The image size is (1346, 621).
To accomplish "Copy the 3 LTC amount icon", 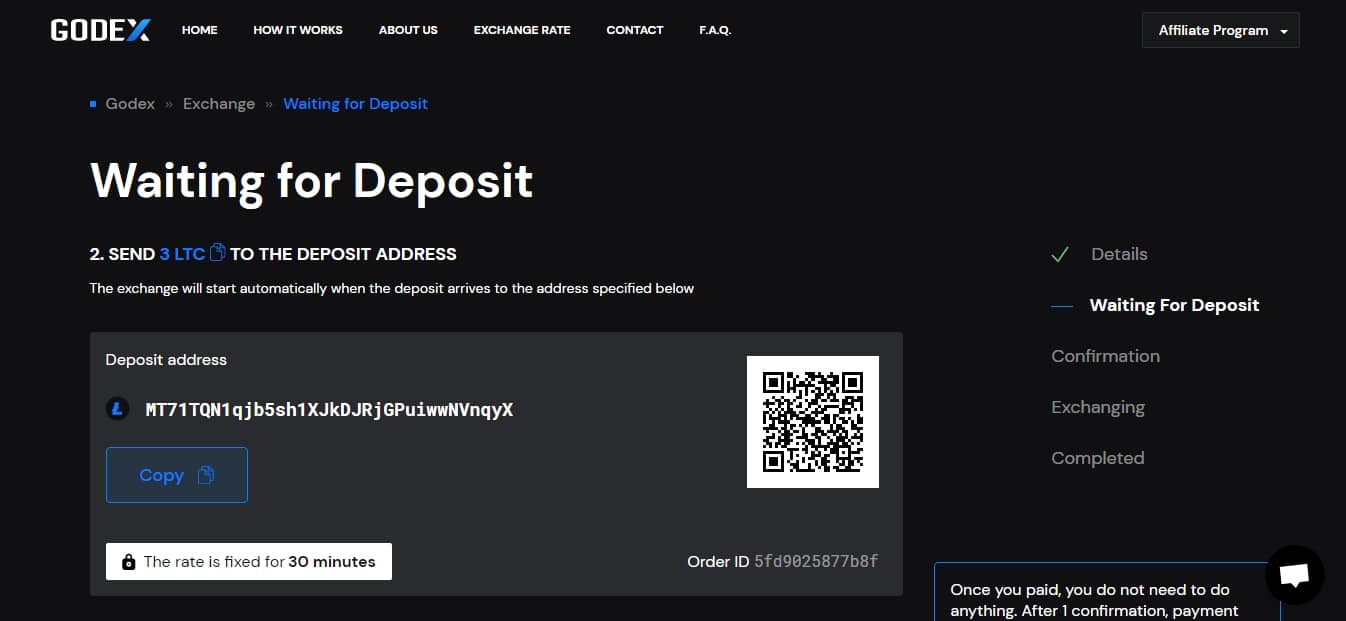I will coord(217,253).
